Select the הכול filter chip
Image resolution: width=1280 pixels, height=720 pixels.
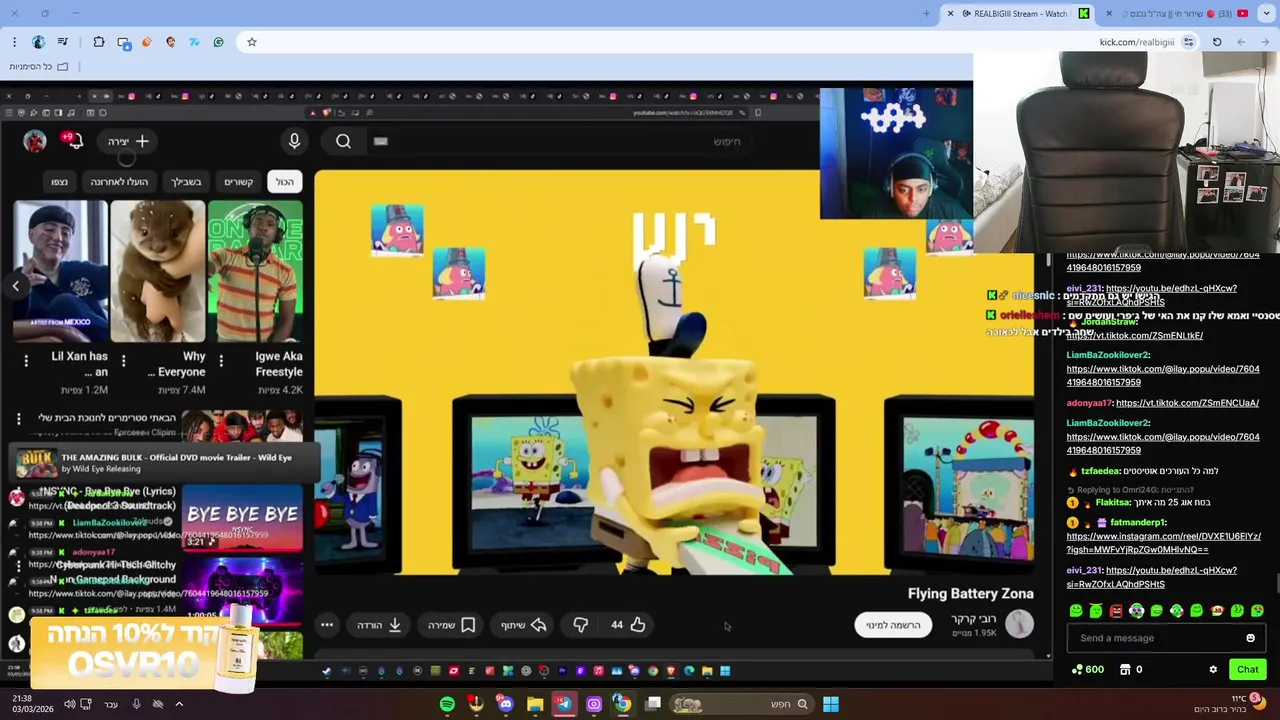(285, 182)
